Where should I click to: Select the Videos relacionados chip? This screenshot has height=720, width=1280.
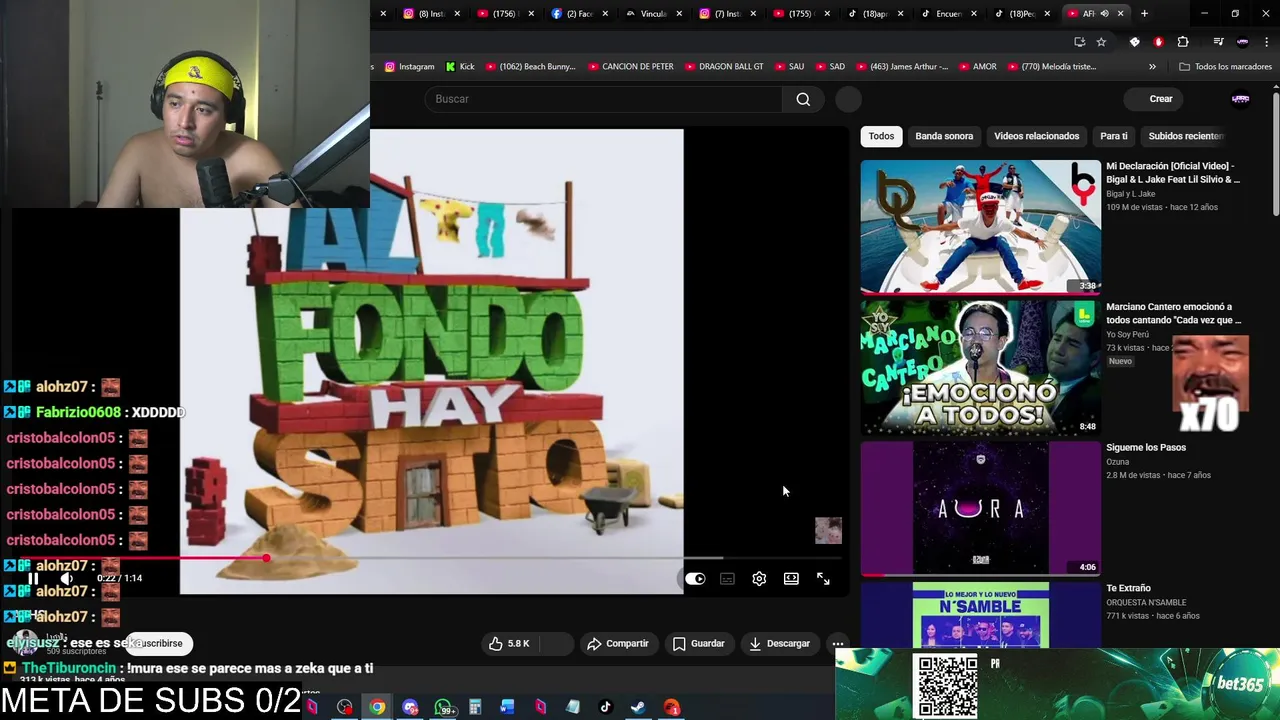pyautogui.click(x=1036, y=136)
